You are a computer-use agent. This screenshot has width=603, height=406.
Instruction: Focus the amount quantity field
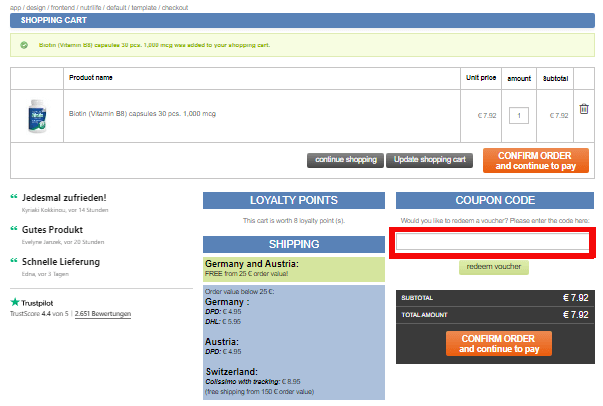[x=518, y=115]
